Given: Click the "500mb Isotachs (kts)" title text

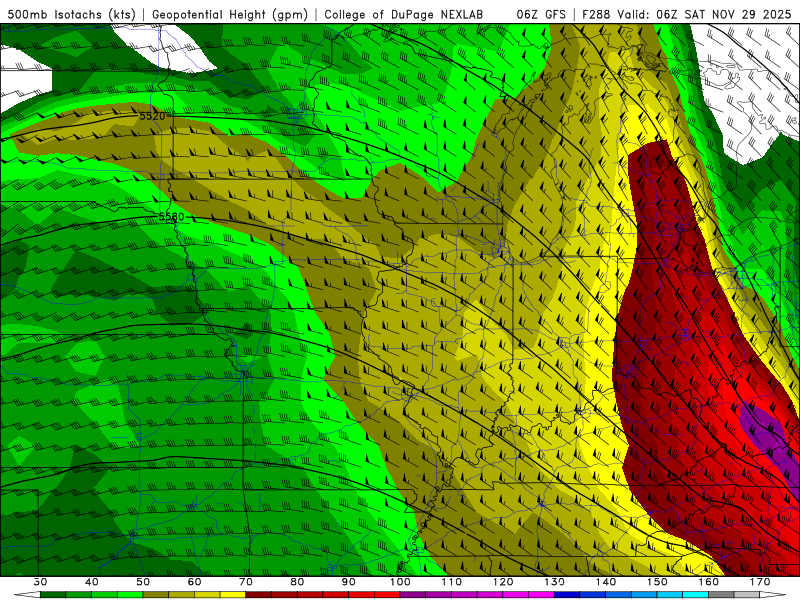Looking at the screenshot, I should click(x=71, y=14).
